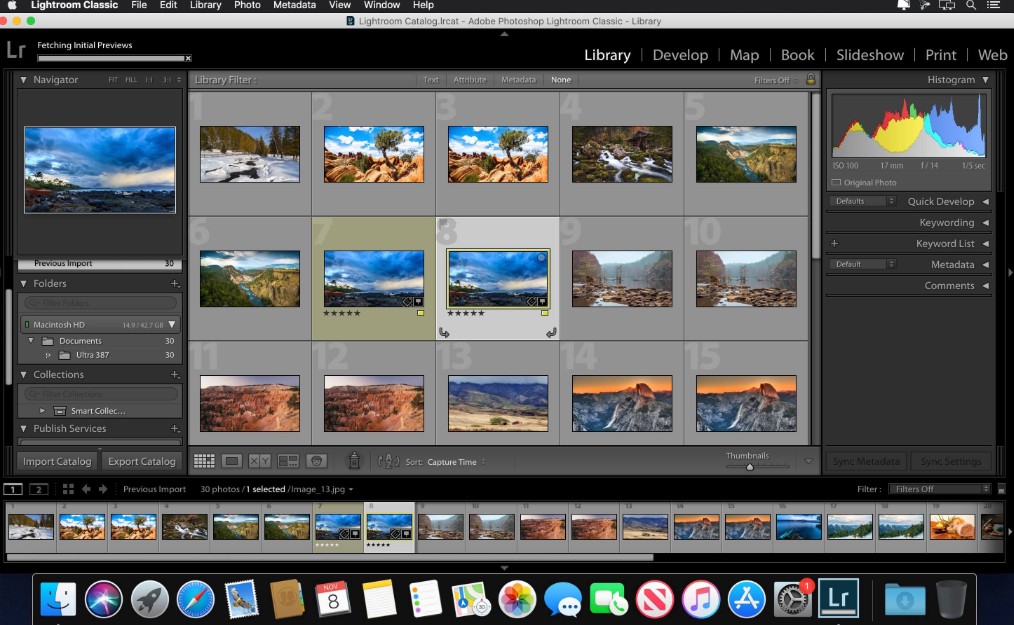Switch to Loupe view icon
The height and width of the screenshot is (625, 1014).
[x=232, y=461]
